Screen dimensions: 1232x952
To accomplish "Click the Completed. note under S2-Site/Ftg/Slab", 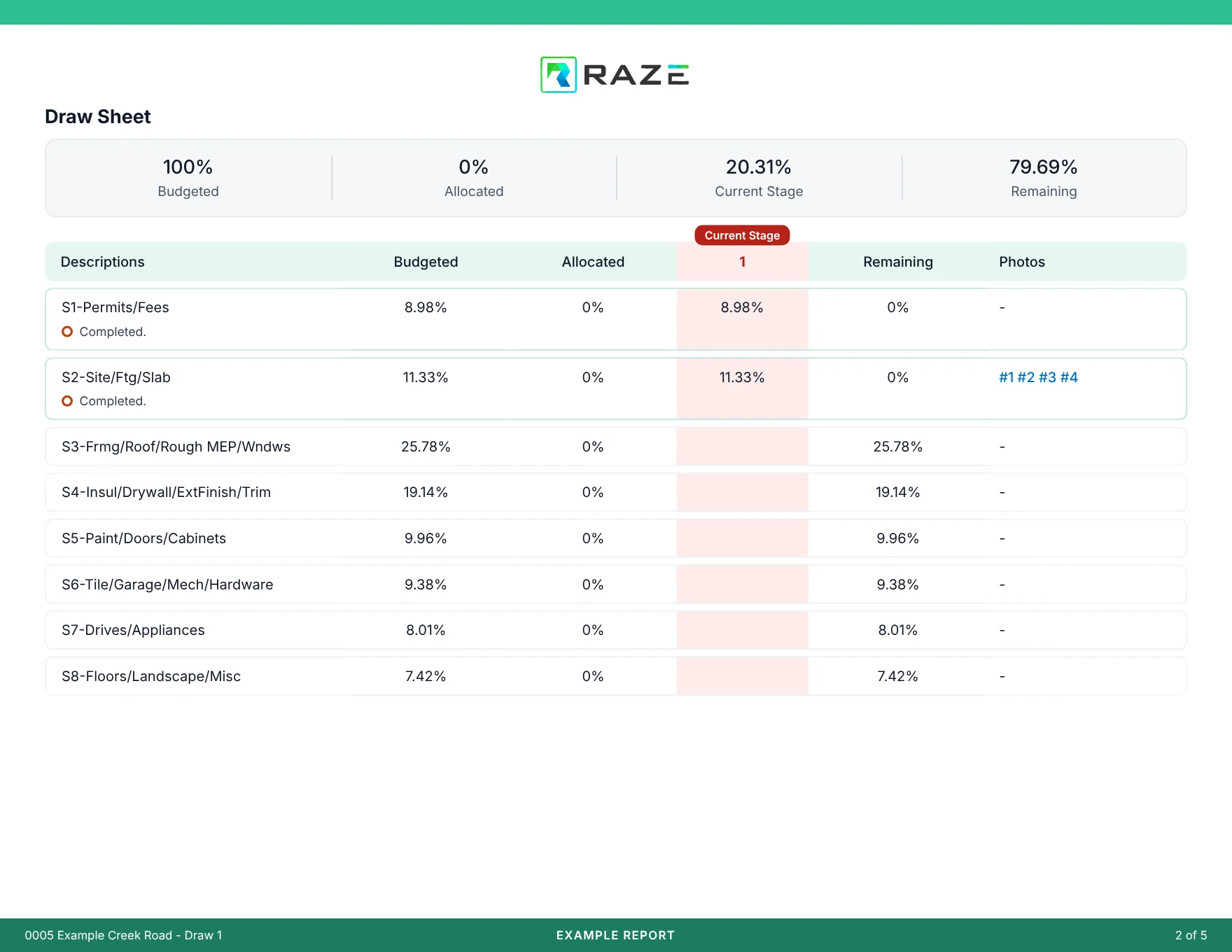I will point(113,401).
